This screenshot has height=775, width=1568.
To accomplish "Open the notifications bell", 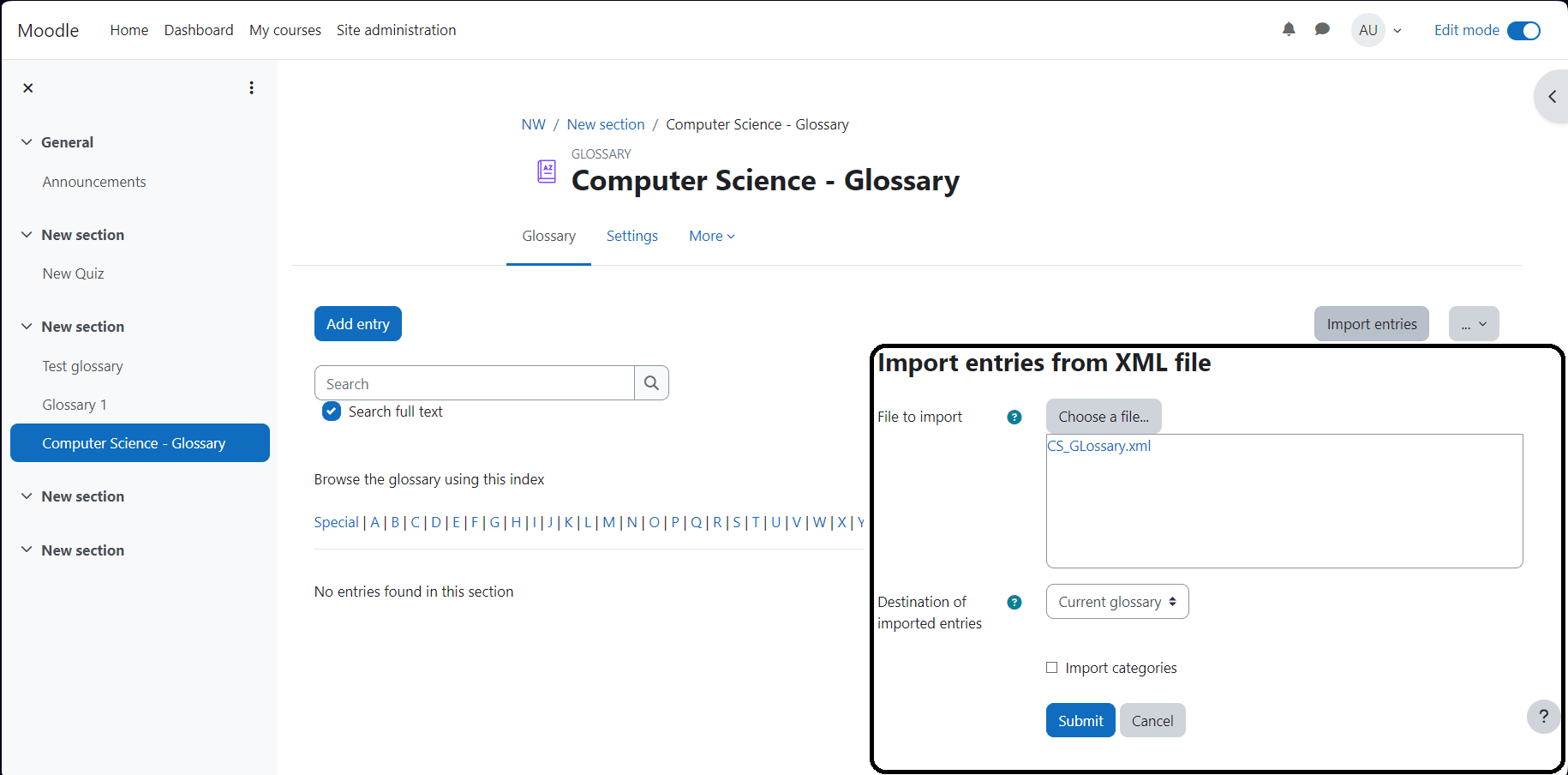I will coord(1289,29).
